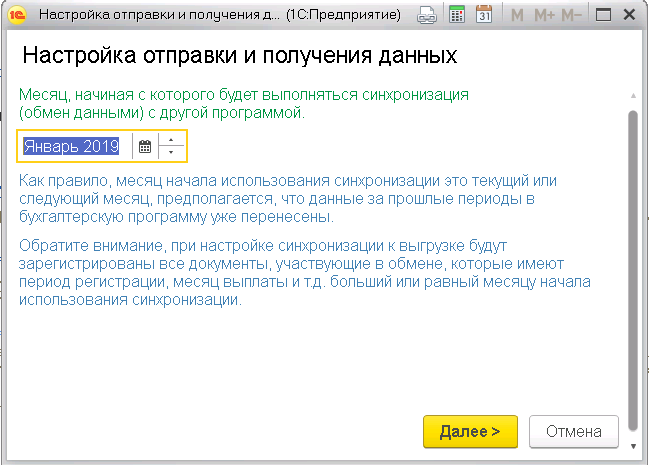Open month picker calendar button

pos(145,146)
